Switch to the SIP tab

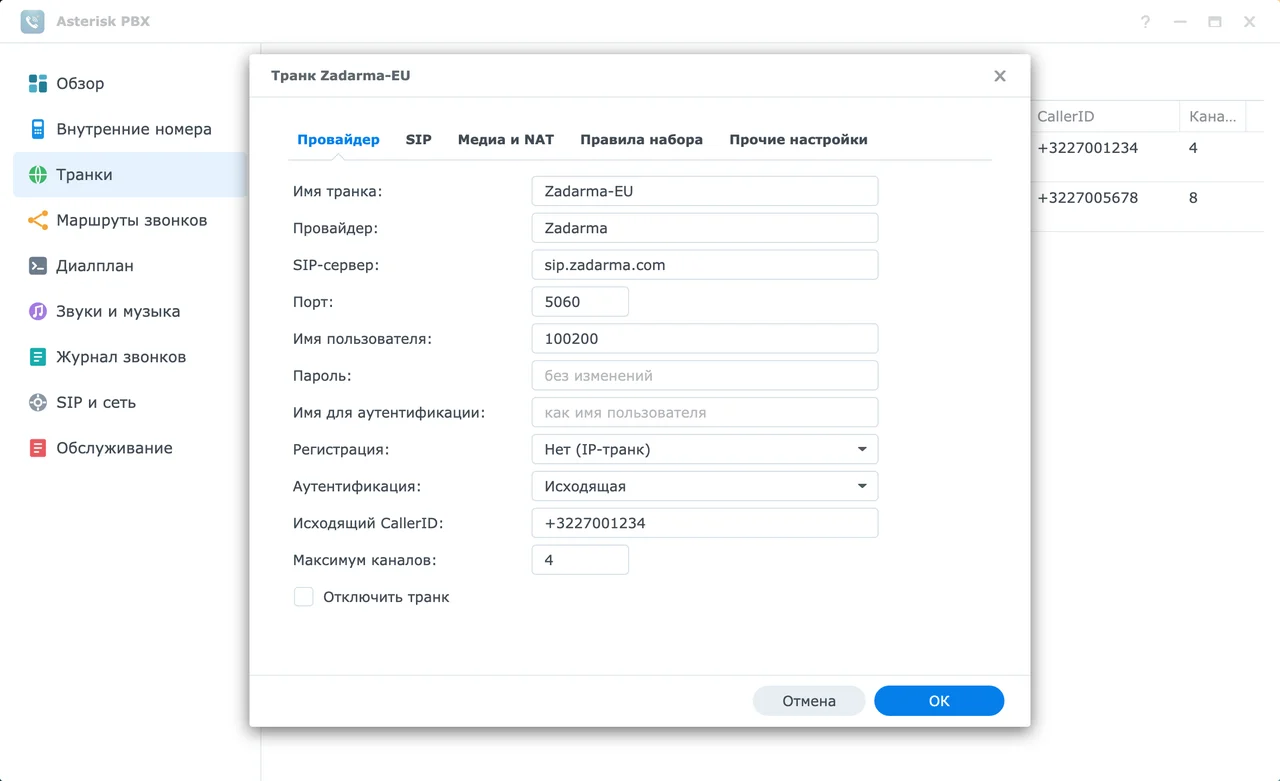(418, 140)
